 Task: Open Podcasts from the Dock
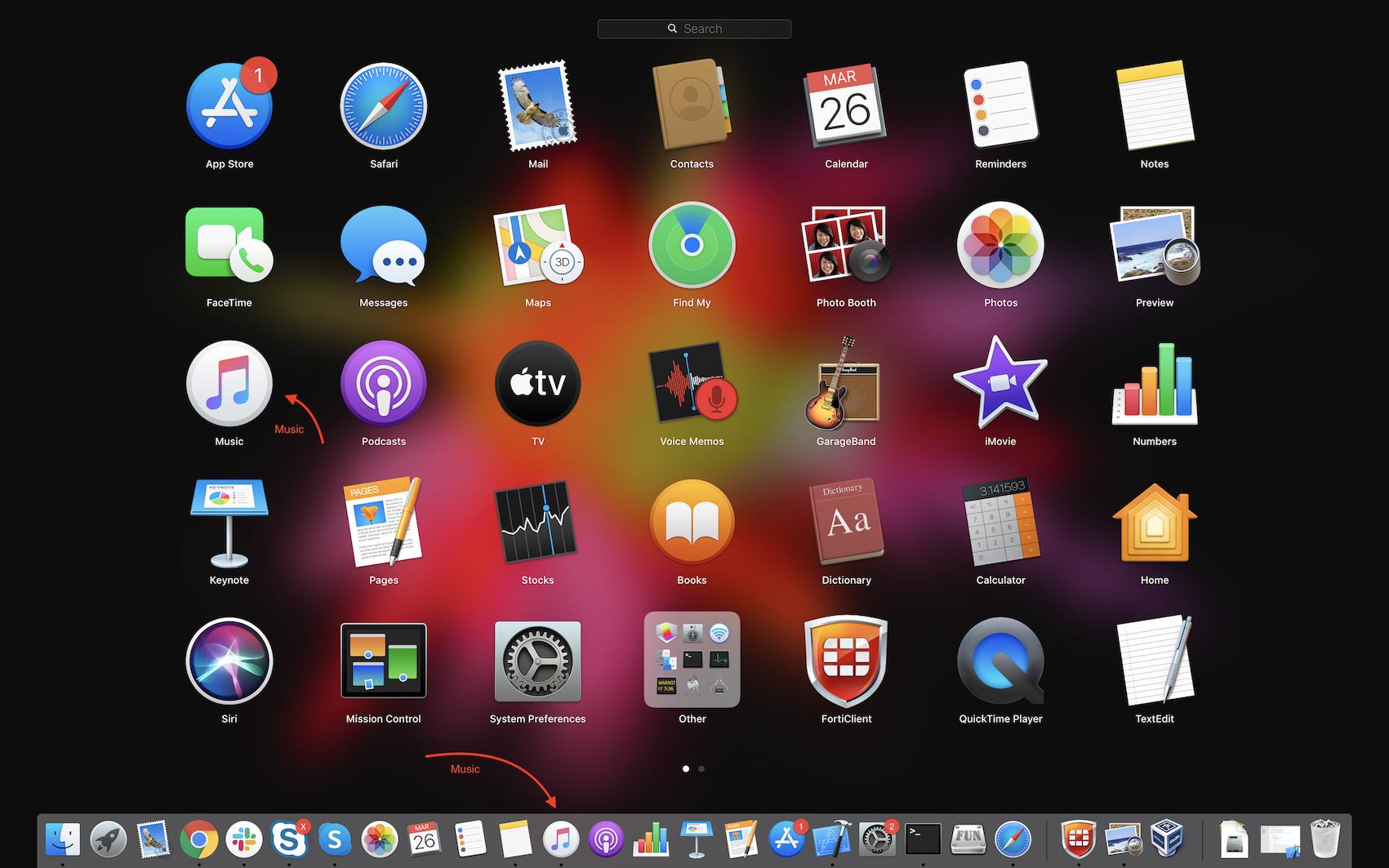point(605,839)
